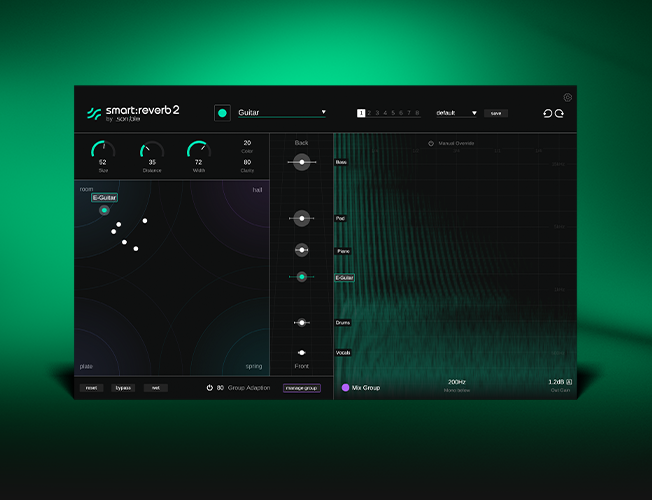Viewport: 652px width, 500px height.
Task: Click the Piano depth handle
Action: [302, 250]
